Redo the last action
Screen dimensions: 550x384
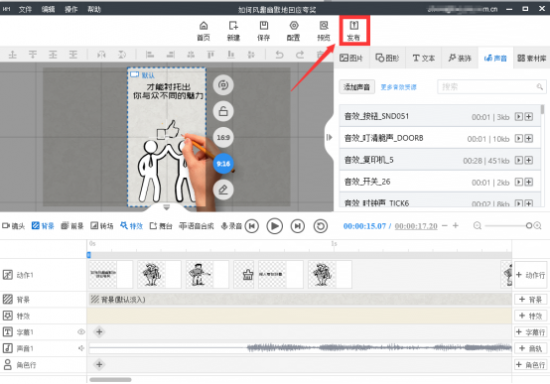click(x=300, y=55)
